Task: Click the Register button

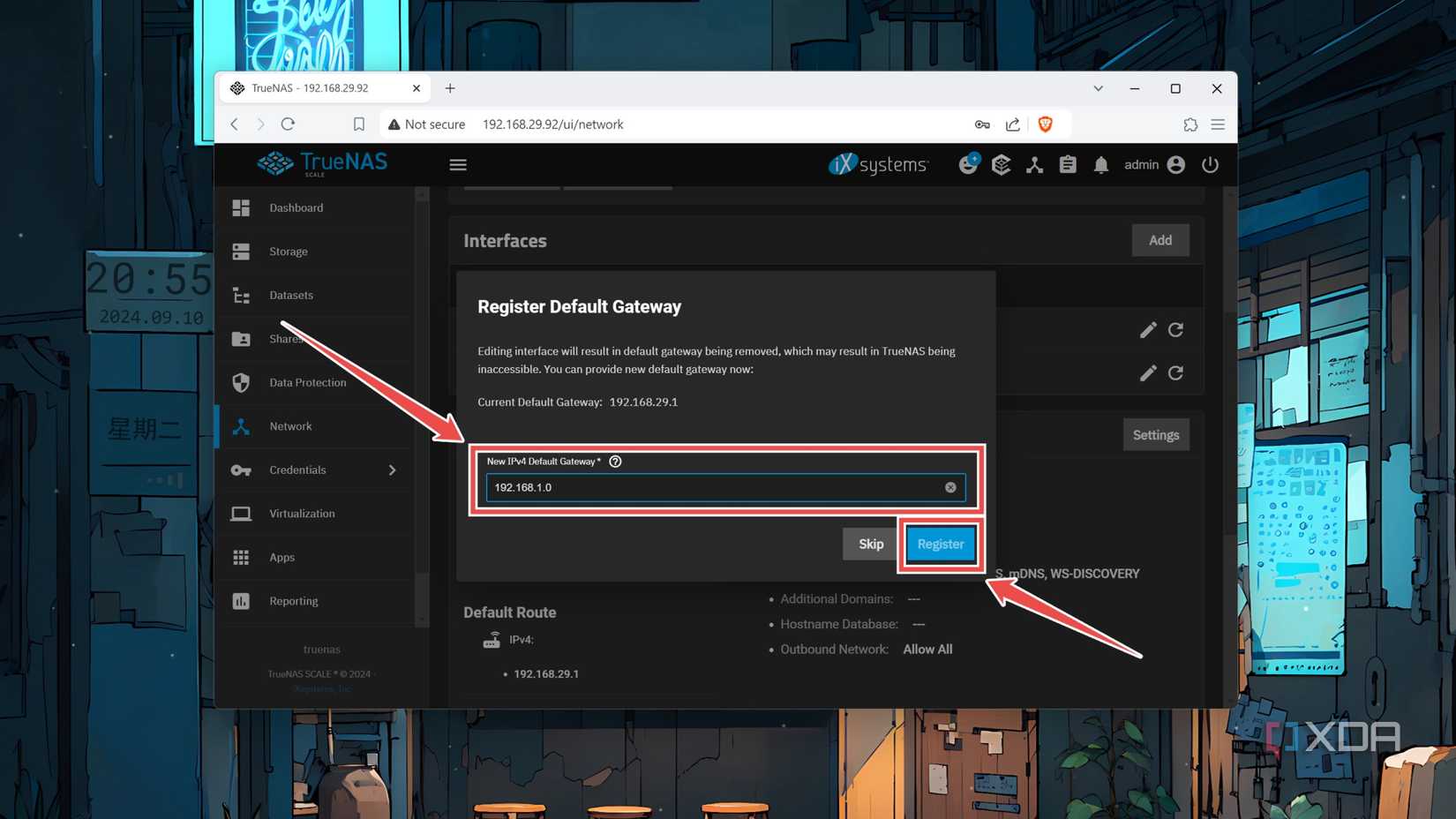Action: coord(941,544)
